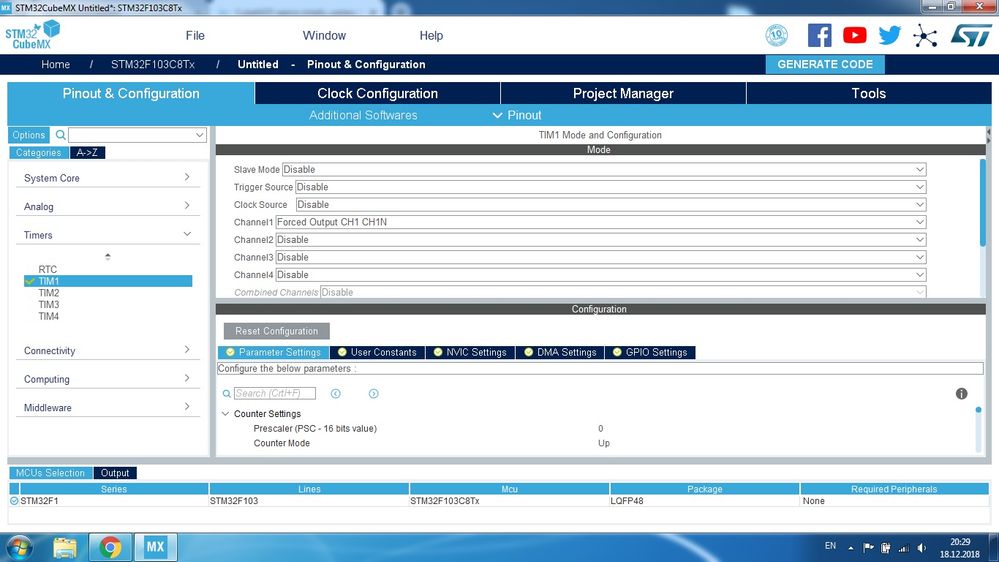The width and height of the screenshot is (999, 562).
Task: Go to next search result arrow
Action: tap(373, 394)
